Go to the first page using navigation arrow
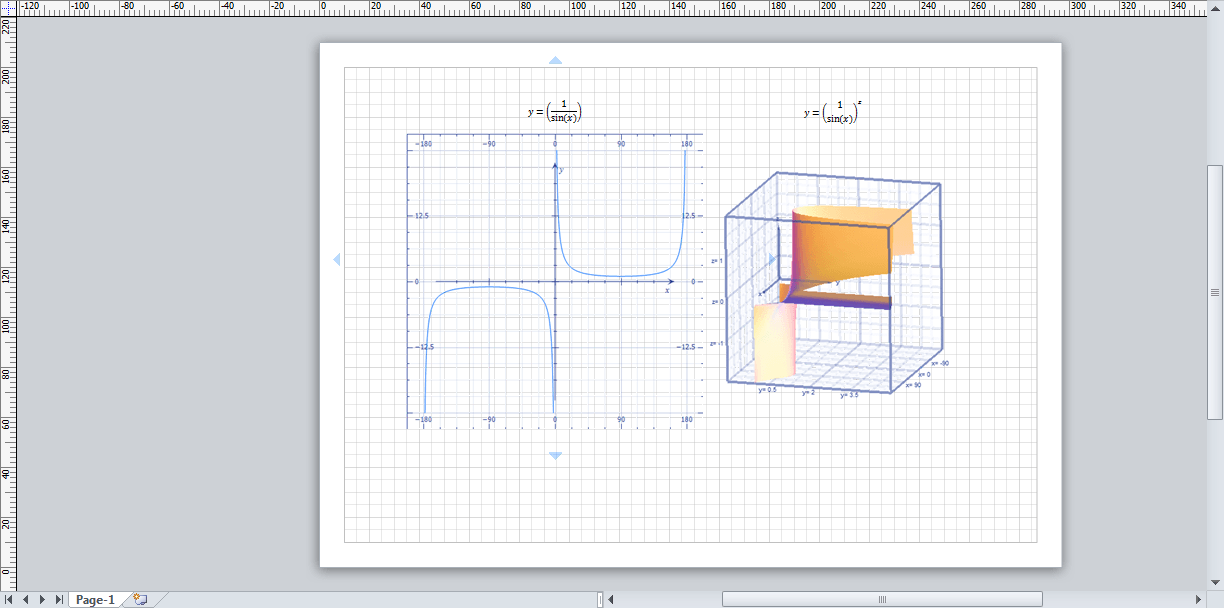 coord(9,599)
